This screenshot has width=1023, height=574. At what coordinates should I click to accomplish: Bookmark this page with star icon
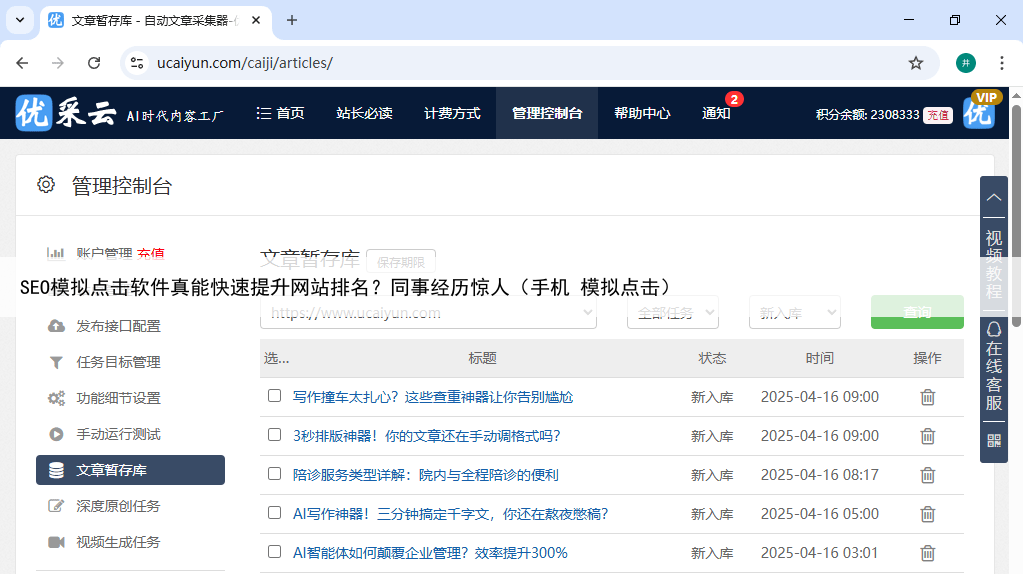point(915,63)
